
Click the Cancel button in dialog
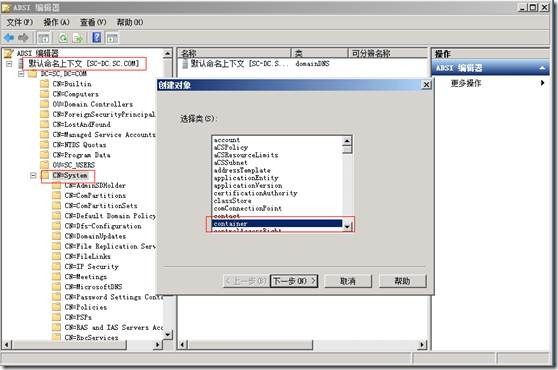pyautogui.click(x=348, y=281)
